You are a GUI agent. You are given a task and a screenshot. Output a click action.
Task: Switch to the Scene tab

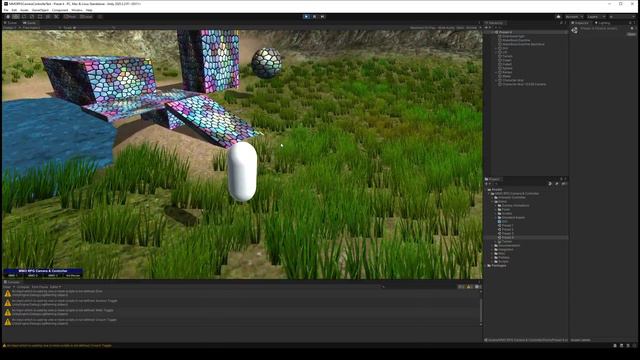[11, 23]
